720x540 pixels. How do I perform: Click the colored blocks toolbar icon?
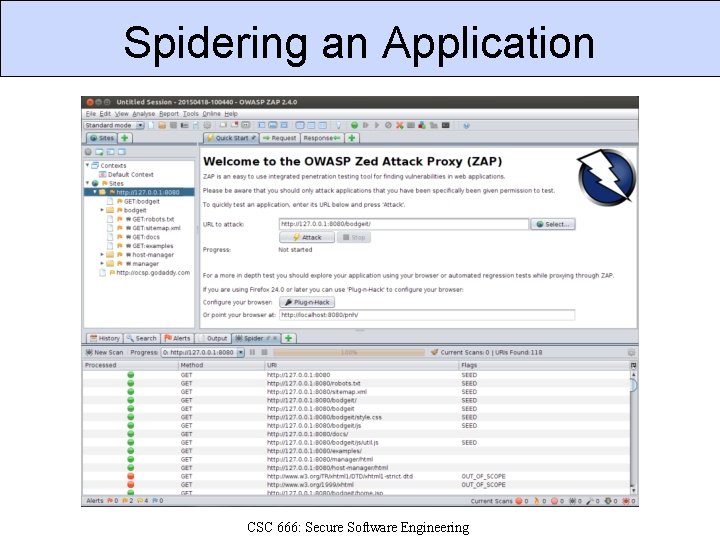pyautogui.click(x=422, y=125)
